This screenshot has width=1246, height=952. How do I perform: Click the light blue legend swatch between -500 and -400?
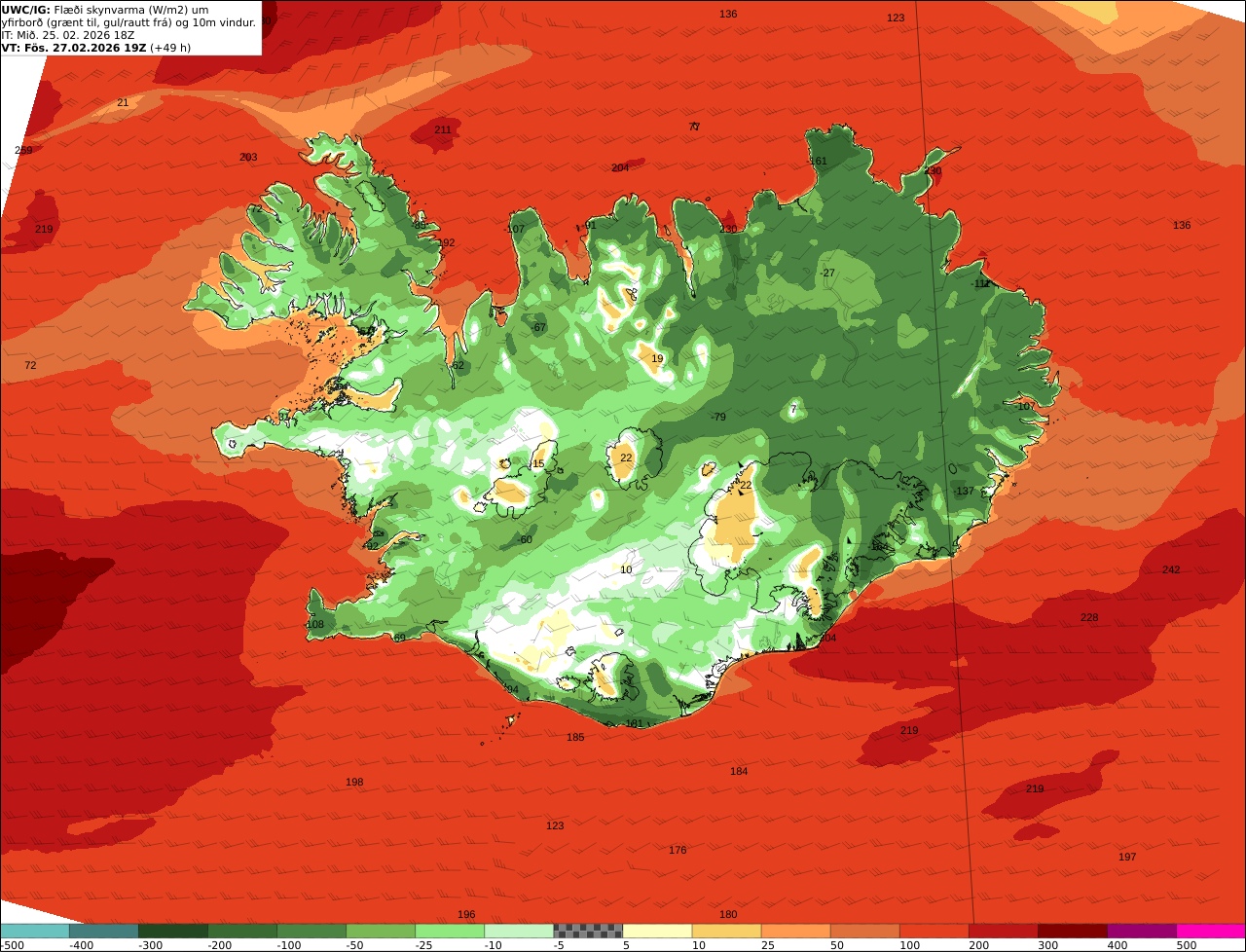pos(35,931)
